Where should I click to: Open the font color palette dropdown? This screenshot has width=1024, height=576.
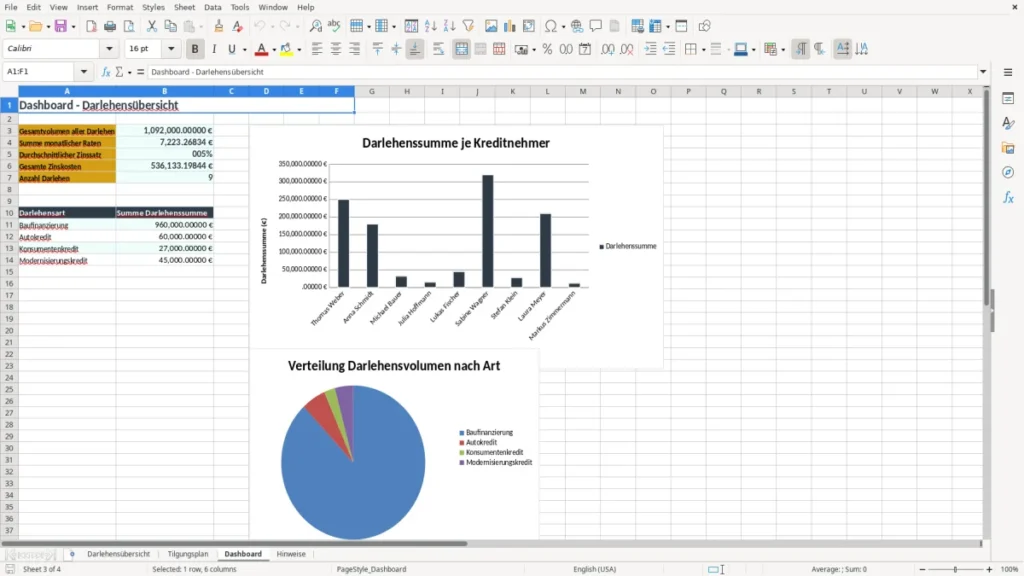click(x=274, y=50)
